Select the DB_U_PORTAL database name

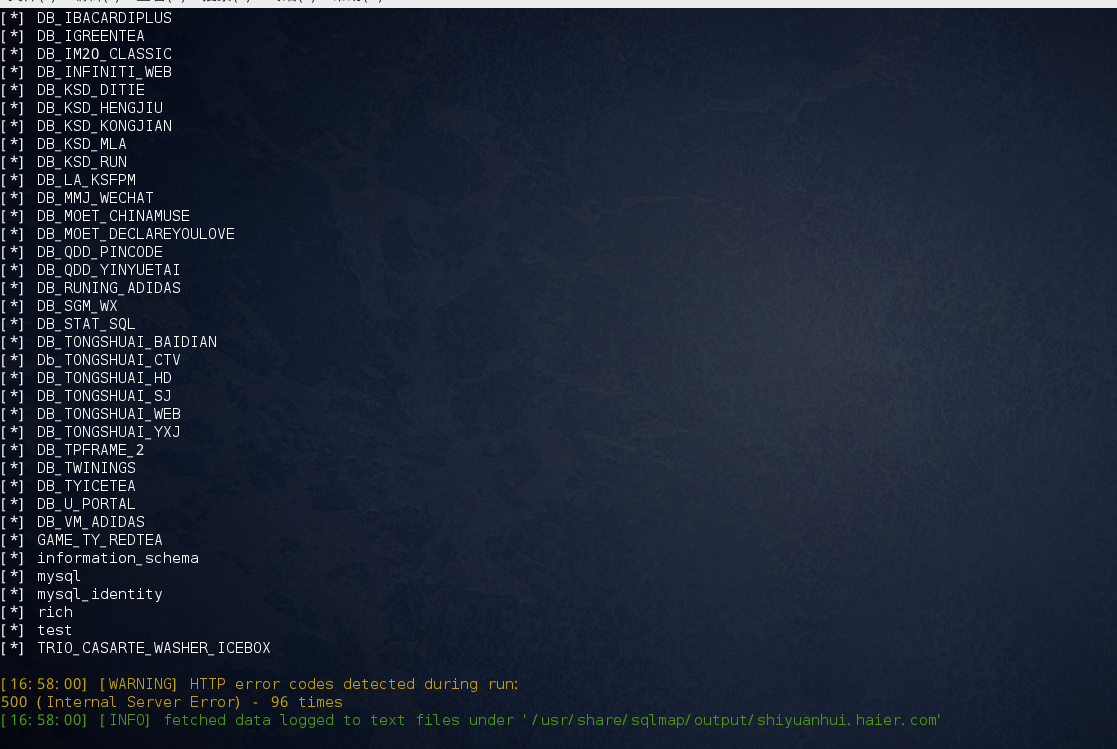pos(86,504)
